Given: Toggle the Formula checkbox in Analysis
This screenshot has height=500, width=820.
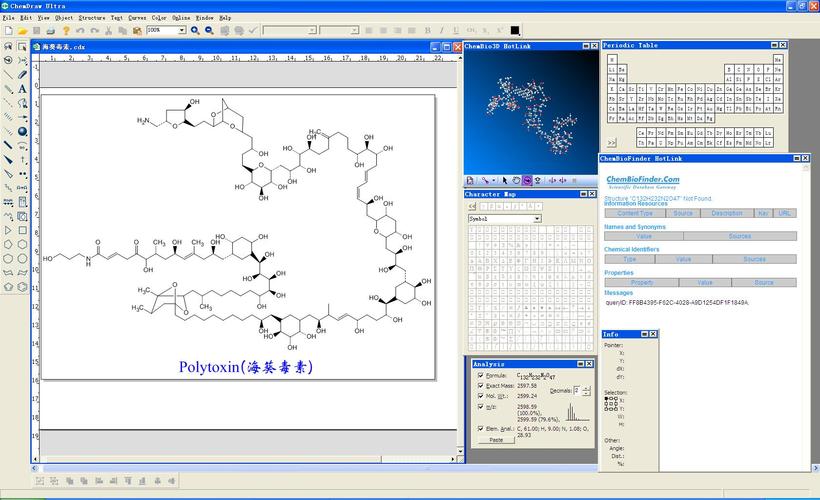Looking at the screenshot, I should (x=480, y=376).
